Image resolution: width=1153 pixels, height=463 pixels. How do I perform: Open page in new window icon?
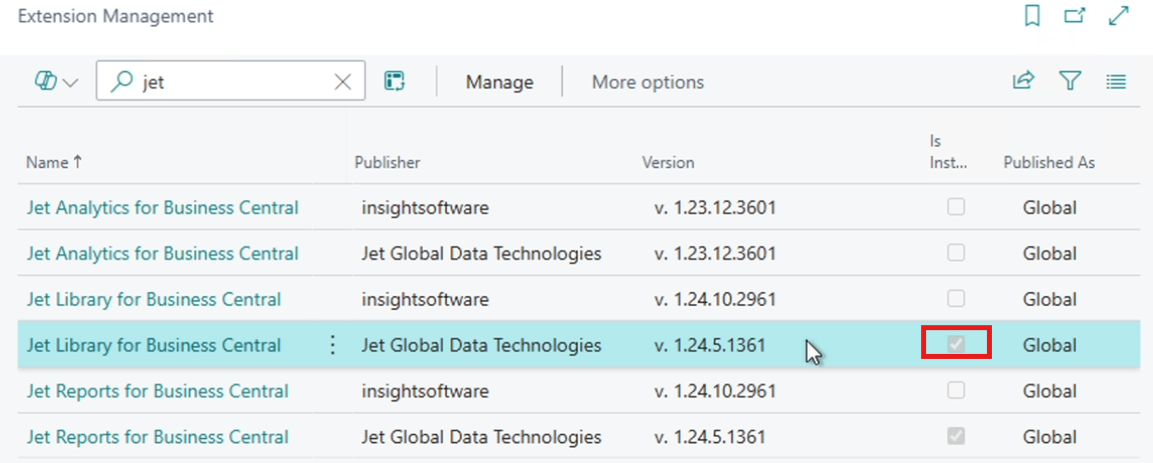[x=1075, y=16]
